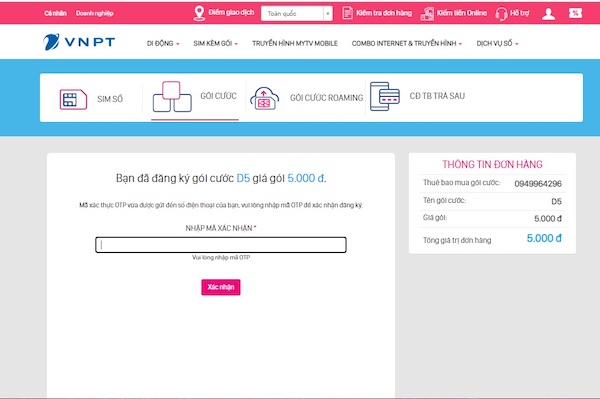Viewport: 600px width, 399px height.
Task: Click the THÔNG TIN ĐƠN HÀNG heading
Action: click(x=492, y=164)
